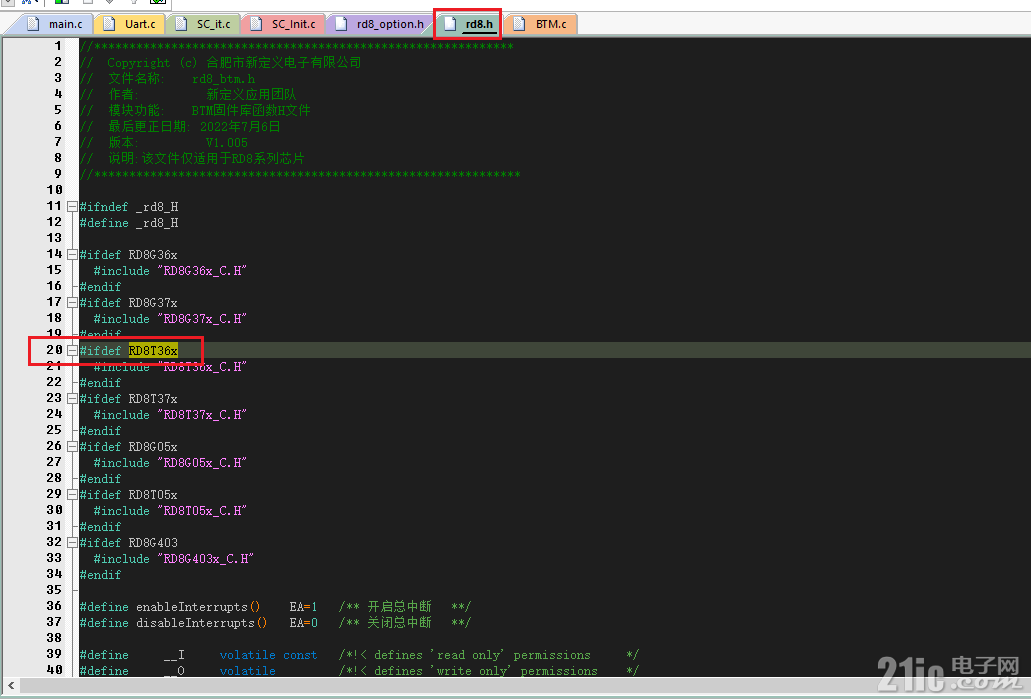Collapse the #ifdef RD8T37x fold at line 23
Image resolution: width=1031 pixels, height=699 pixels.
(x=72, y=398)
